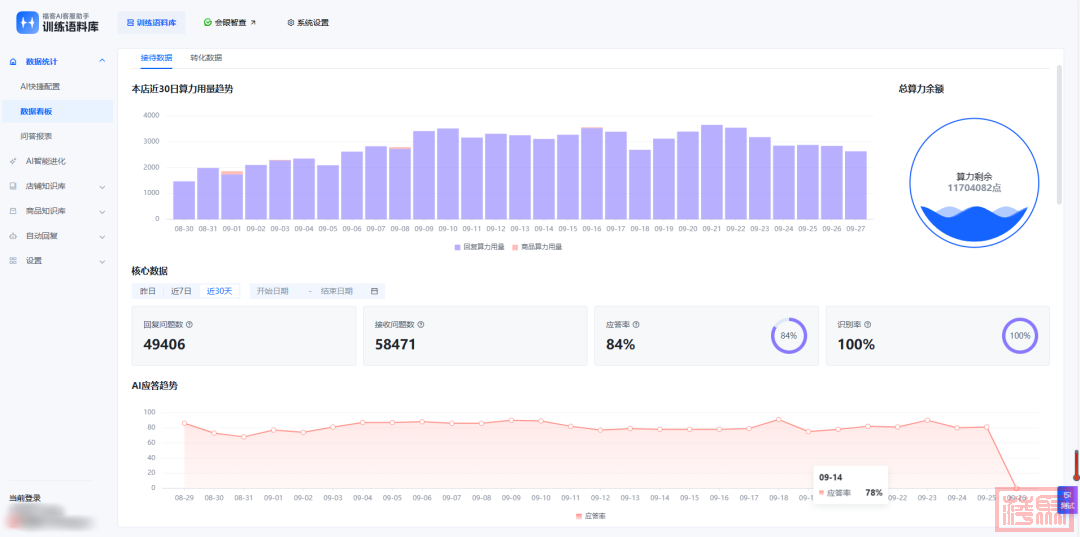Screen dimensions: 1080x537
Task: Click the info icon next to 回复问题数
Action: coord(189,324)
